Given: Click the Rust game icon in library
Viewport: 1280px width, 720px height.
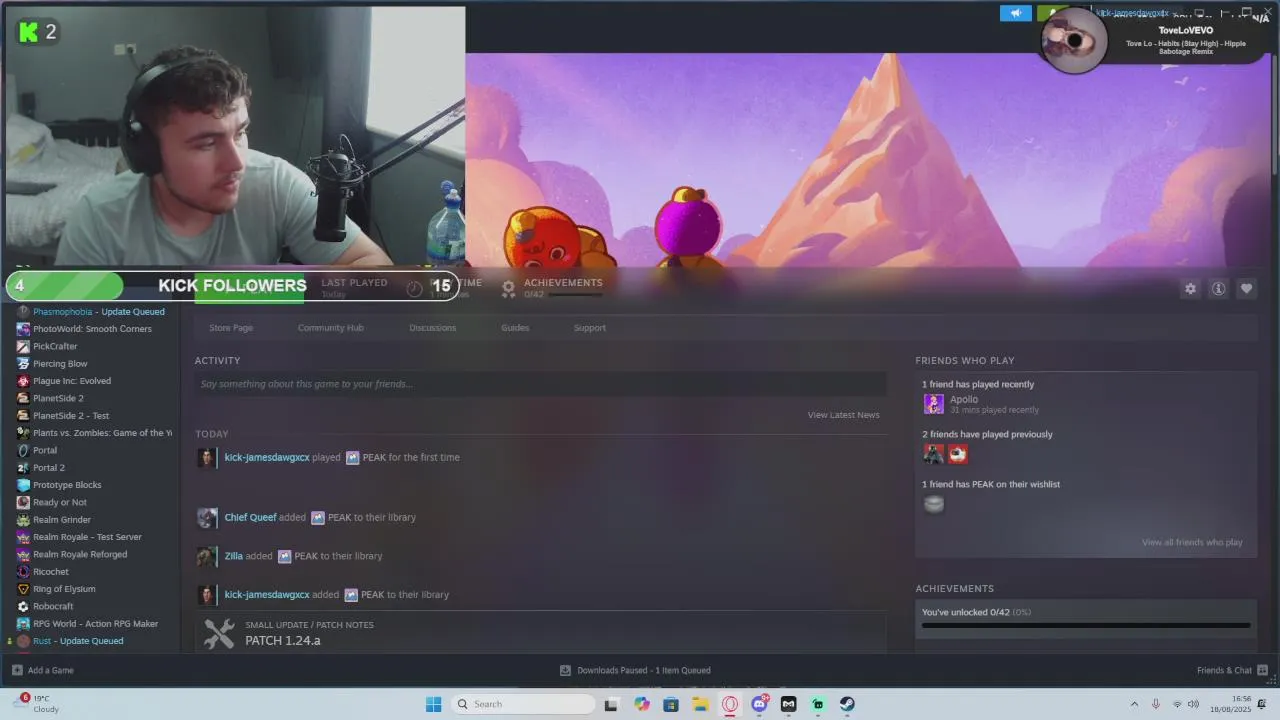Looking at the screenshot, I should coord(23,641).
